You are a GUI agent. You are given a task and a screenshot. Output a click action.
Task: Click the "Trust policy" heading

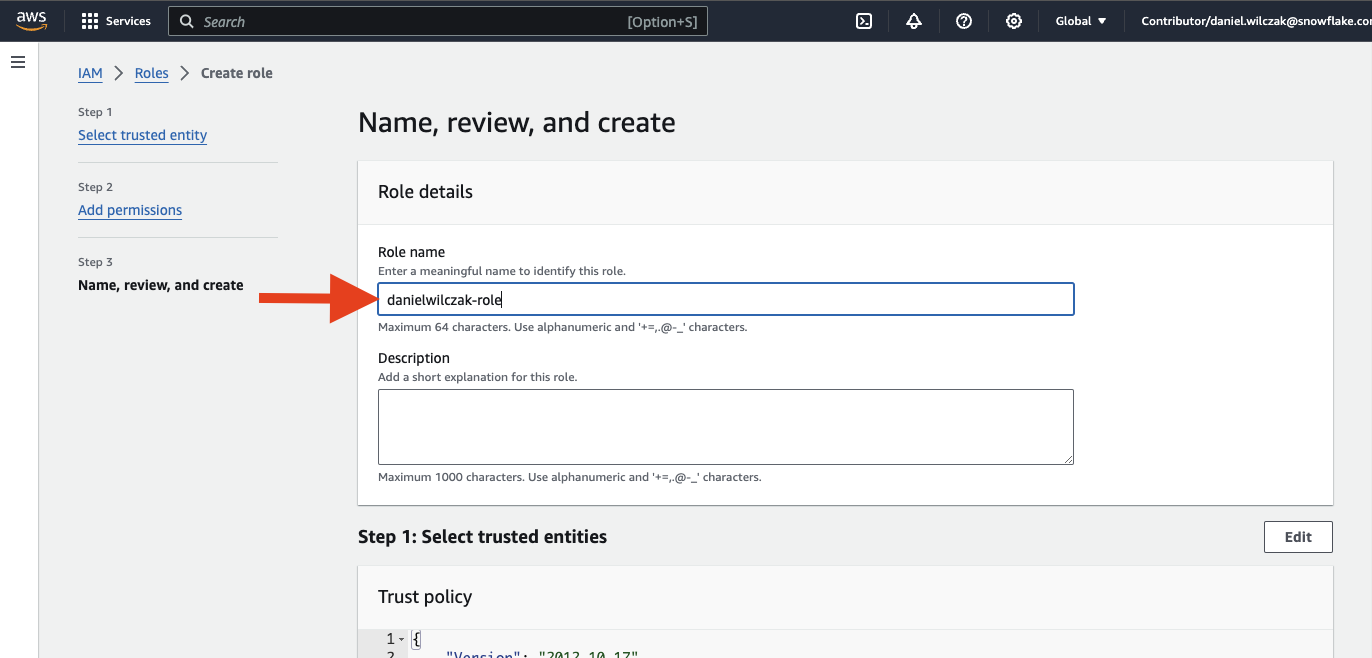425,597
